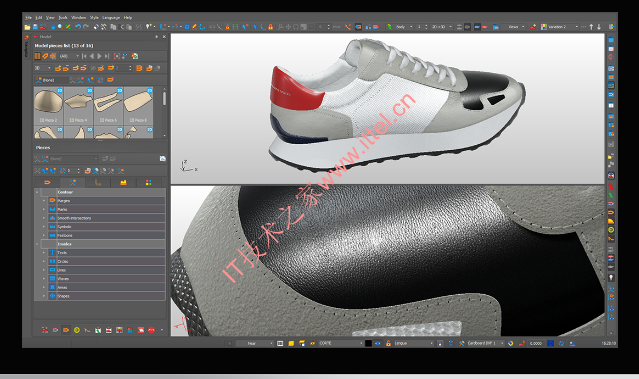Open the File menu
Image resolution: width=639 pixels, height=379 pixels.
28,18
